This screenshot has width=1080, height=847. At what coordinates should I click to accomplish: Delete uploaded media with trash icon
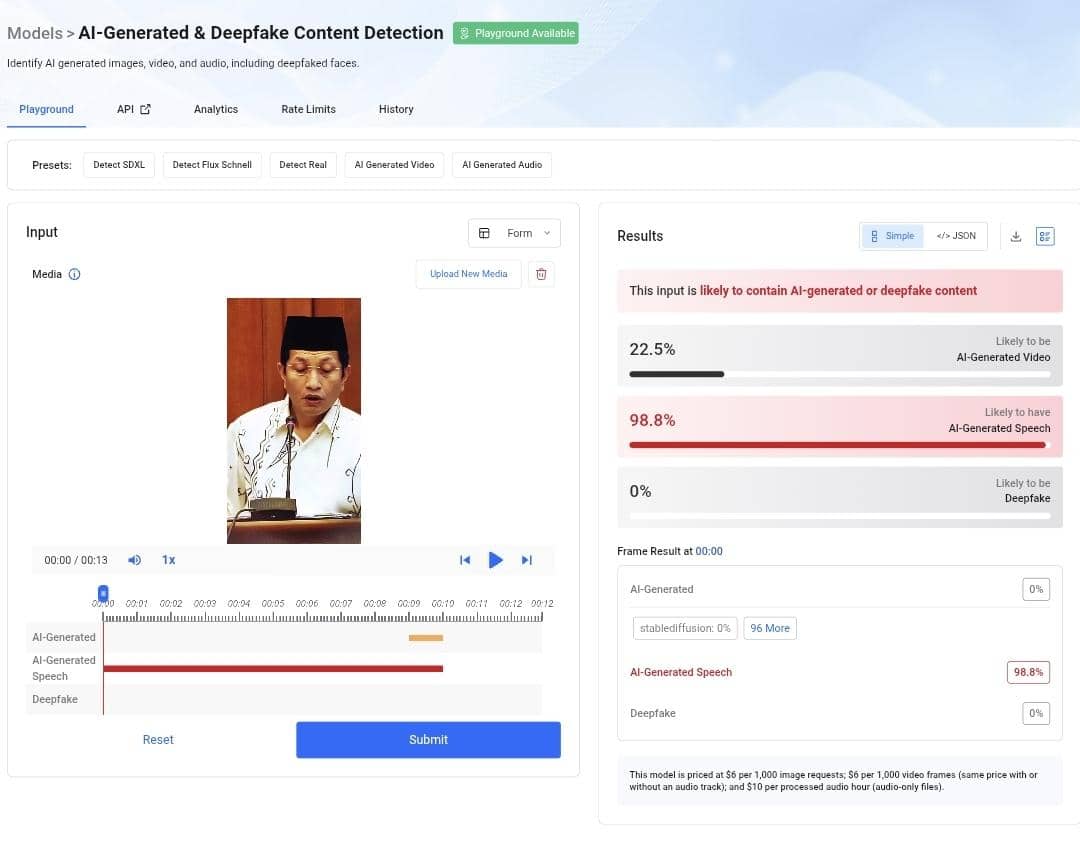click(x=541, y=274)
